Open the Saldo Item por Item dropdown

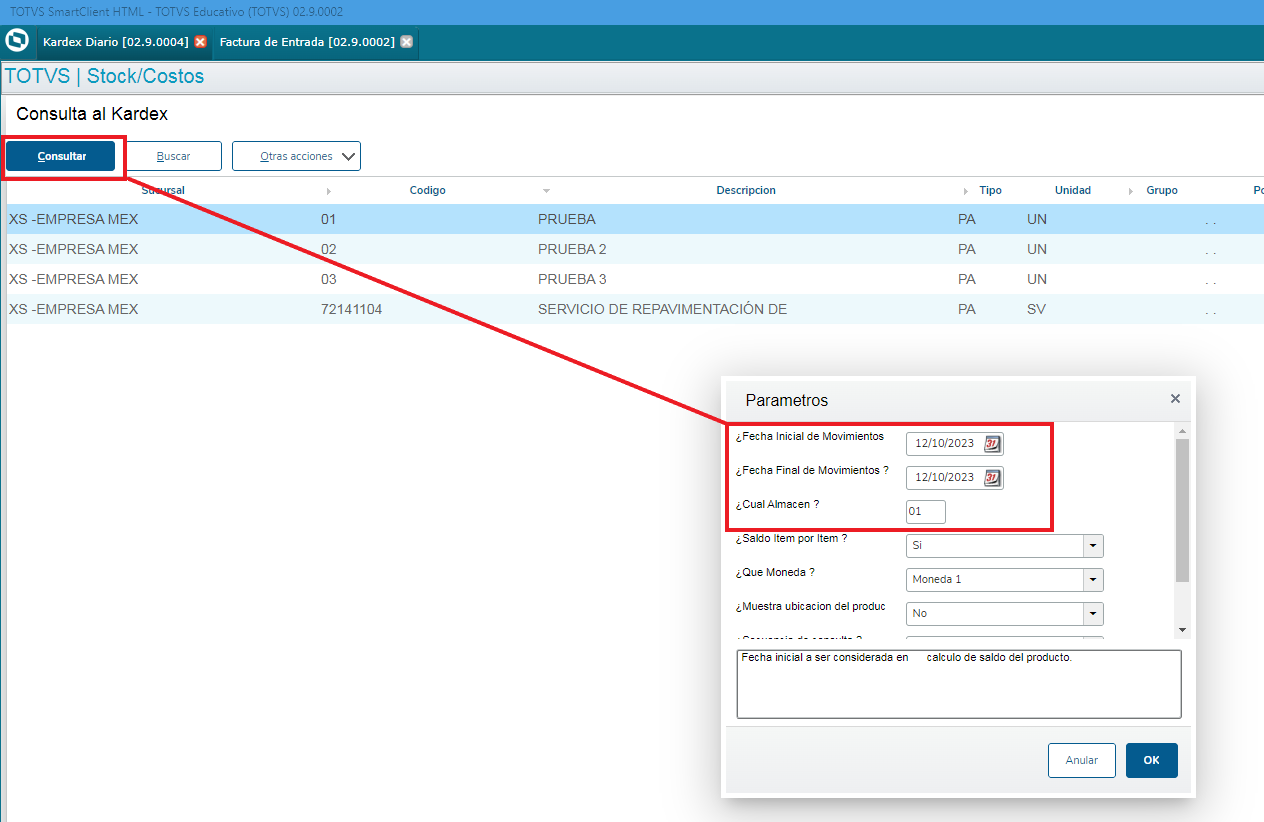[1092, 545]
